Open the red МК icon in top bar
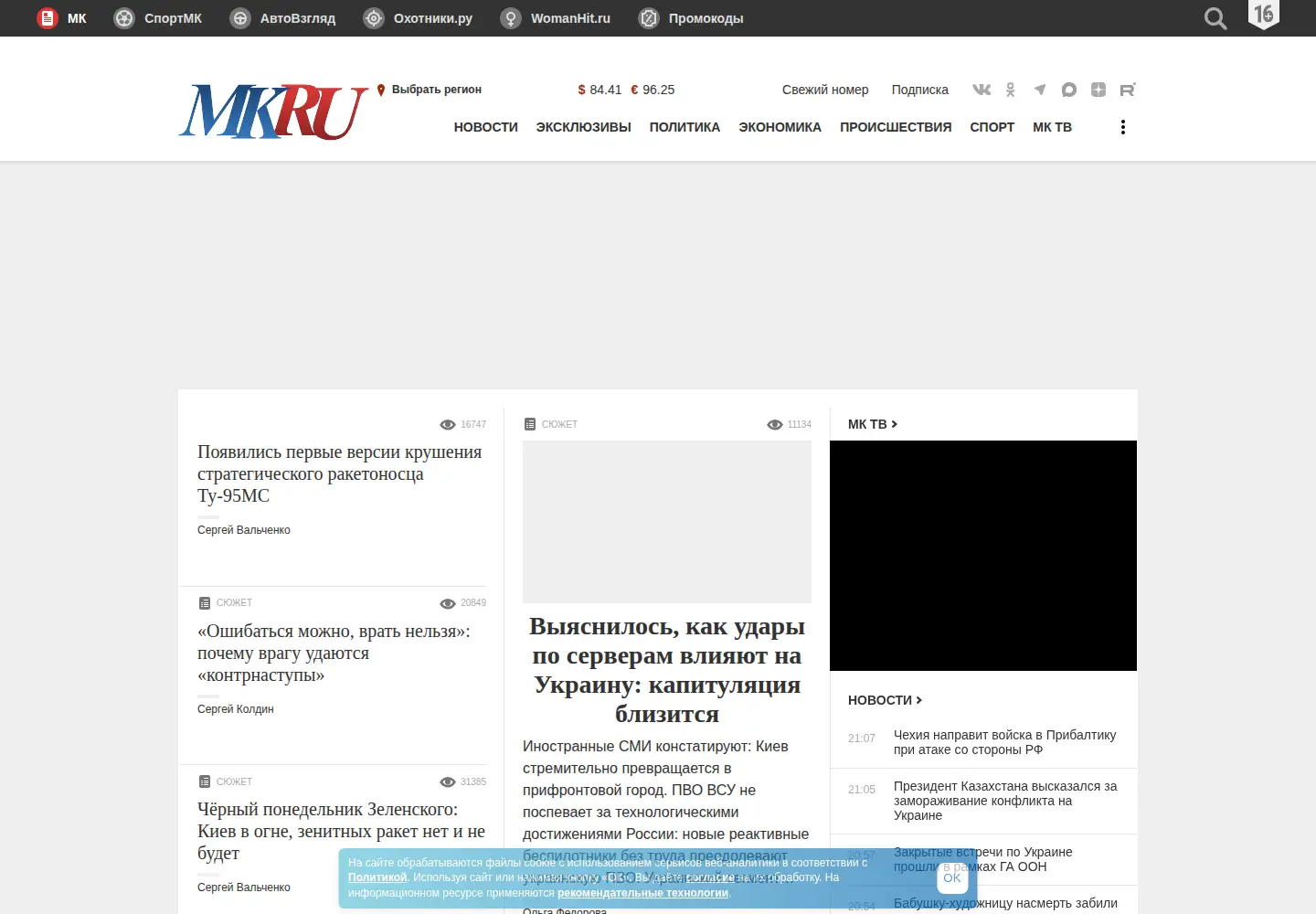This screenshot has height=914, width=1316. click(48, 18)
